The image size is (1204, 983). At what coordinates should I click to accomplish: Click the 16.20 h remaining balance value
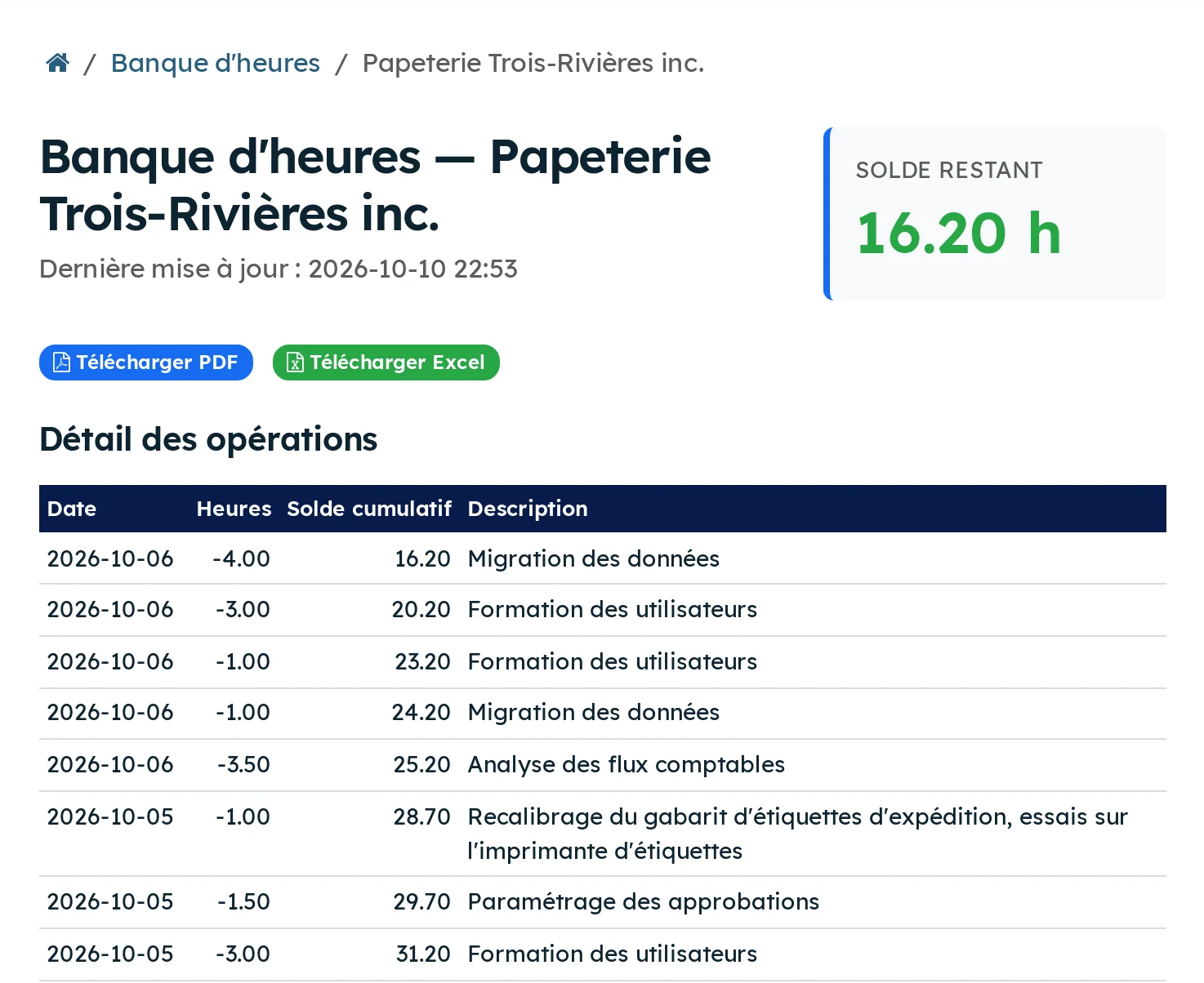[958, 234]
